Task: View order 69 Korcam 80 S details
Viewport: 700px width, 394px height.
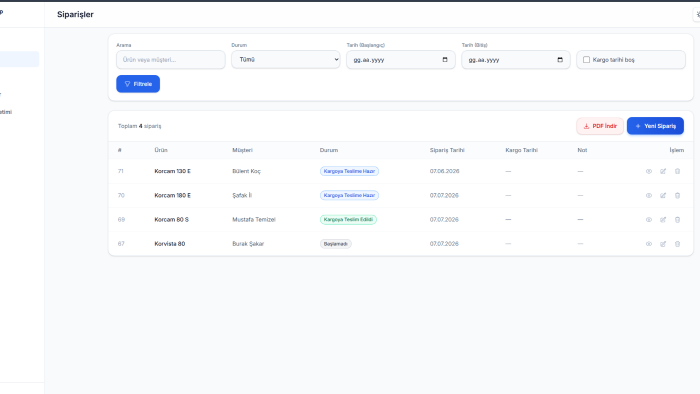Action: (x=649, y=220)
